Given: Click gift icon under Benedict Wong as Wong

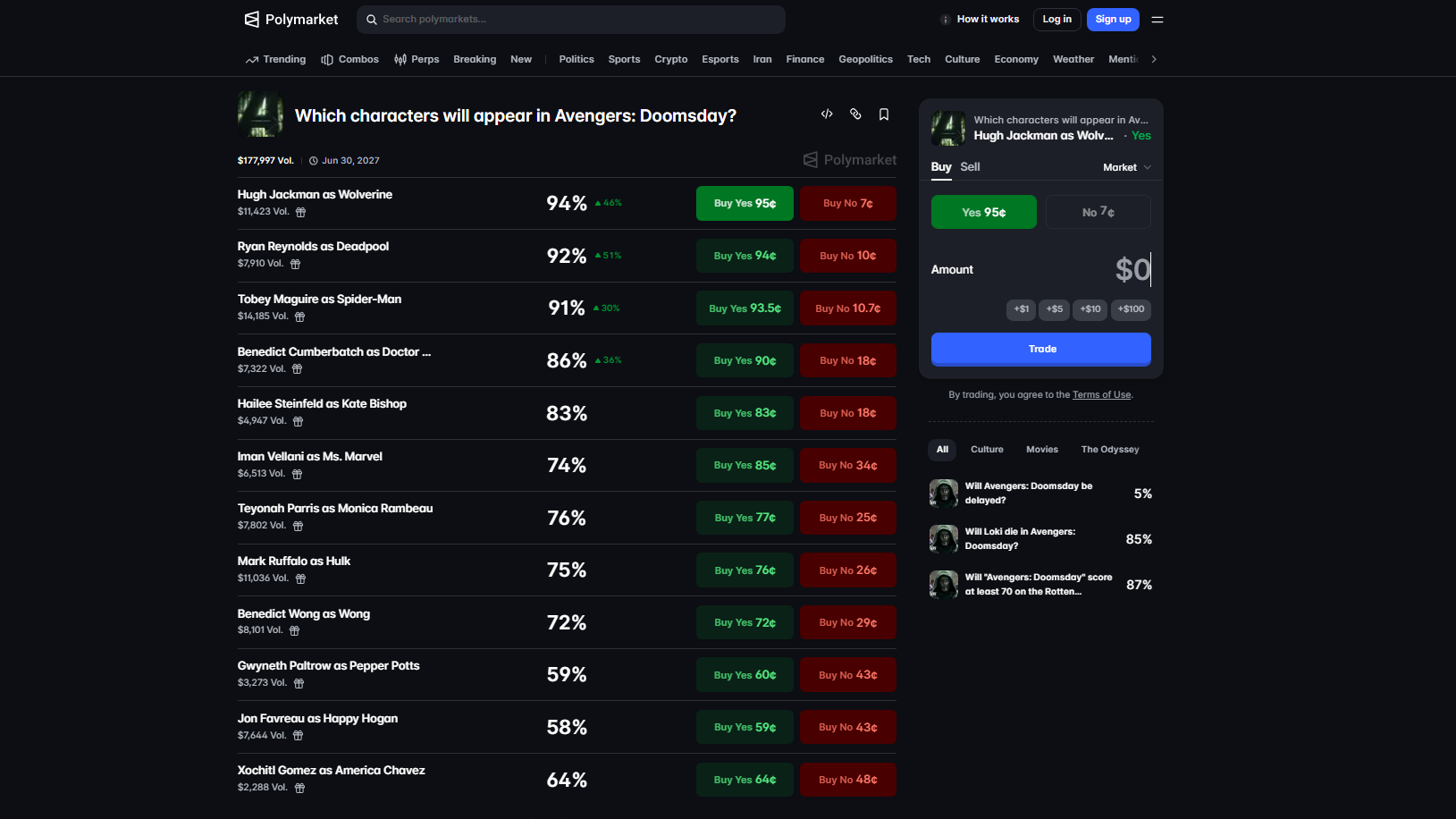Looking at the screenshot, I should 295,631.
